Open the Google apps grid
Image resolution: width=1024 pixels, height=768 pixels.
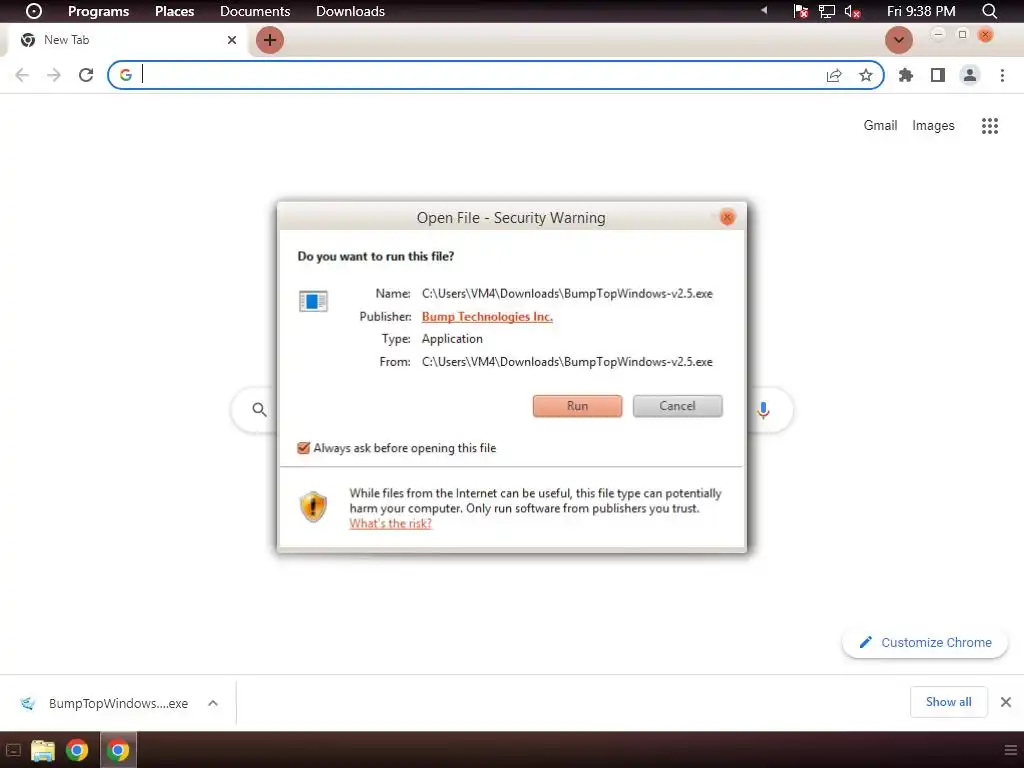[990, 126]
